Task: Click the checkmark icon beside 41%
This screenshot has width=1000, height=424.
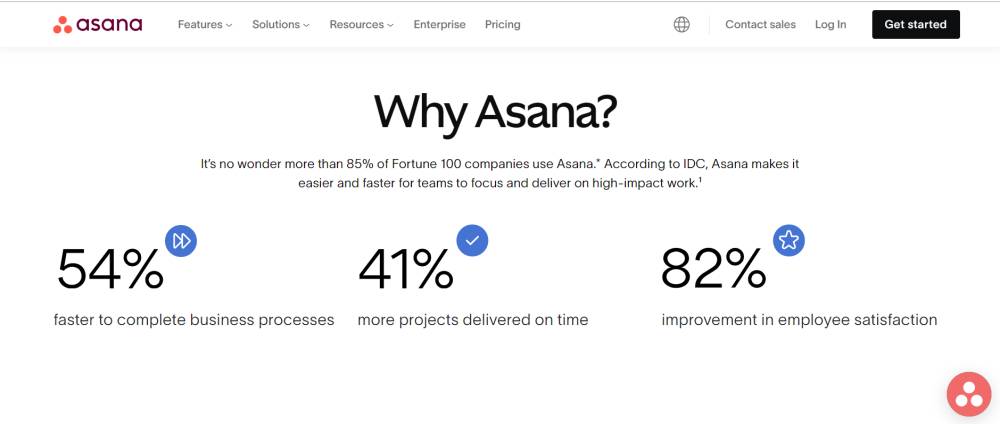Action: click(473, 240)
